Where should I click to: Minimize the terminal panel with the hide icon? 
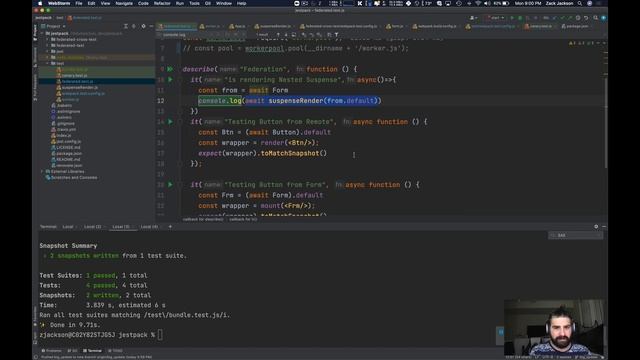point(604,227)
